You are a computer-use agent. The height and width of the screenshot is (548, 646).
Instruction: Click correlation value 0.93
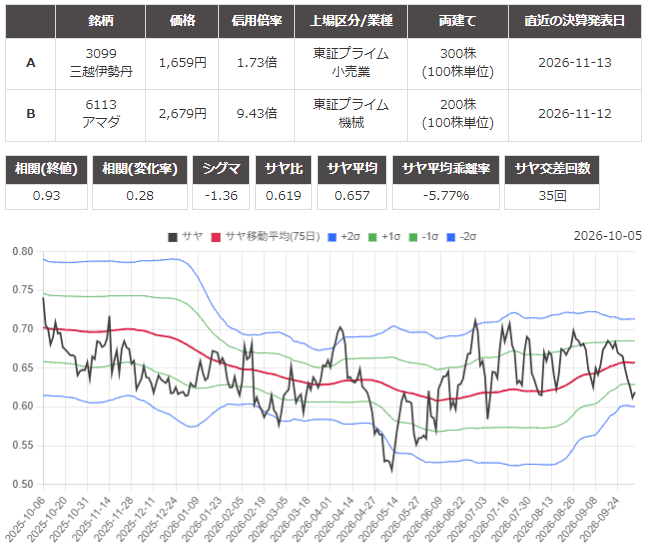pos(46,196)
